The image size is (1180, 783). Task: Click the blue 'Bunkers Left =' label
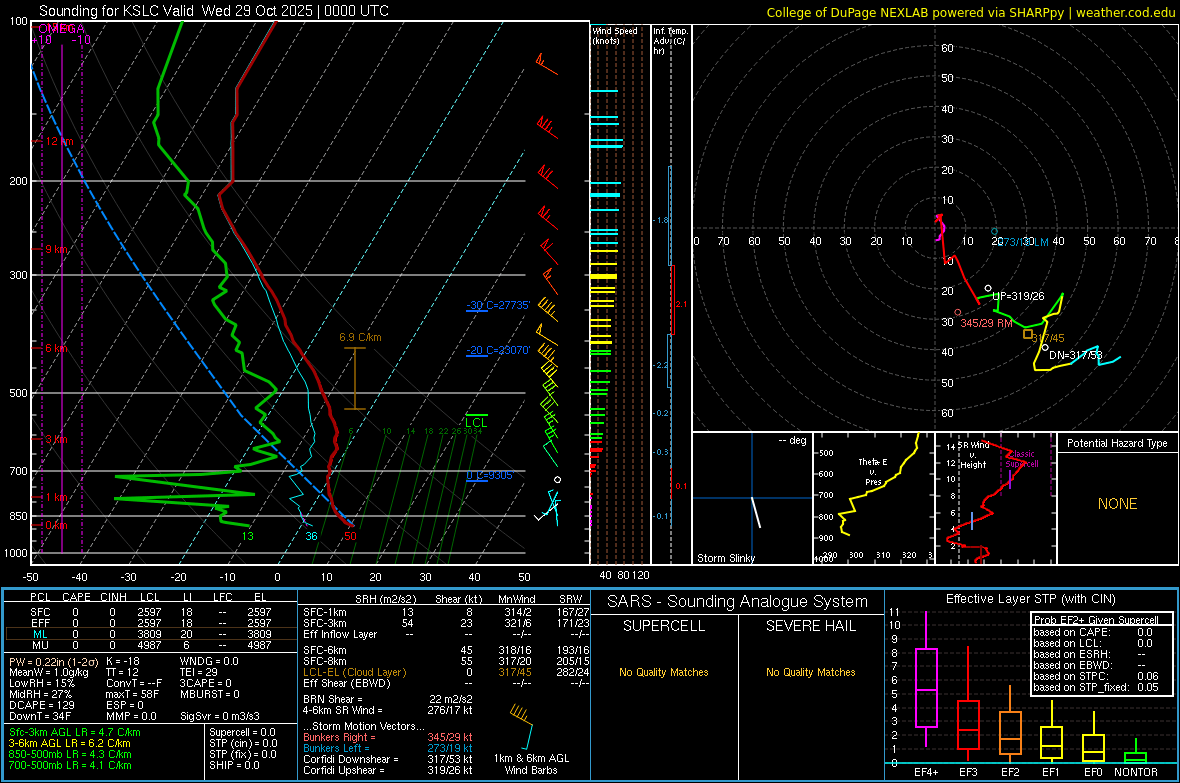tap(336, 748)
